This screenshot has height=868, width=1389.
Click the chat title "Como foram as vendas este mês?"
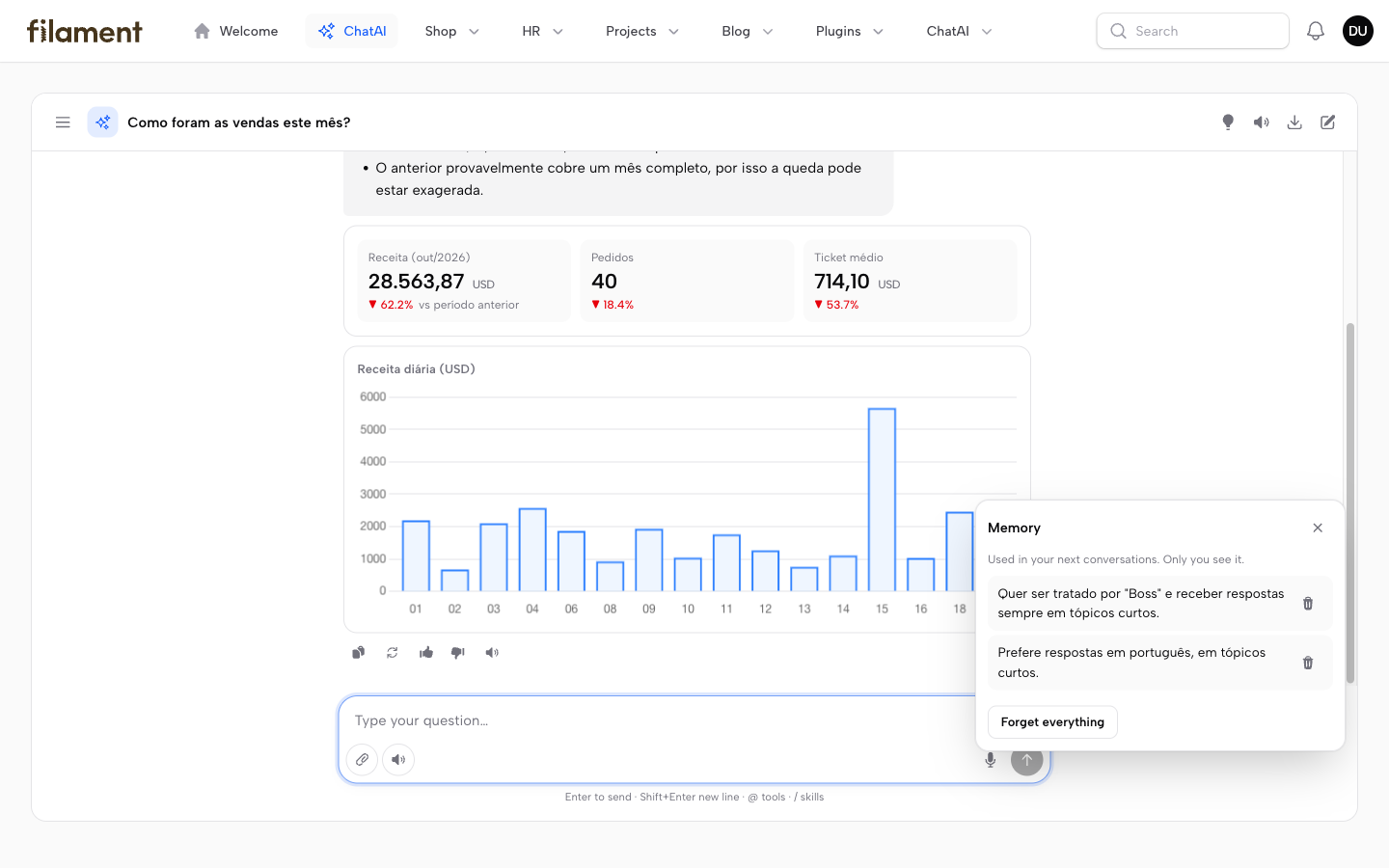coord(239,122)
